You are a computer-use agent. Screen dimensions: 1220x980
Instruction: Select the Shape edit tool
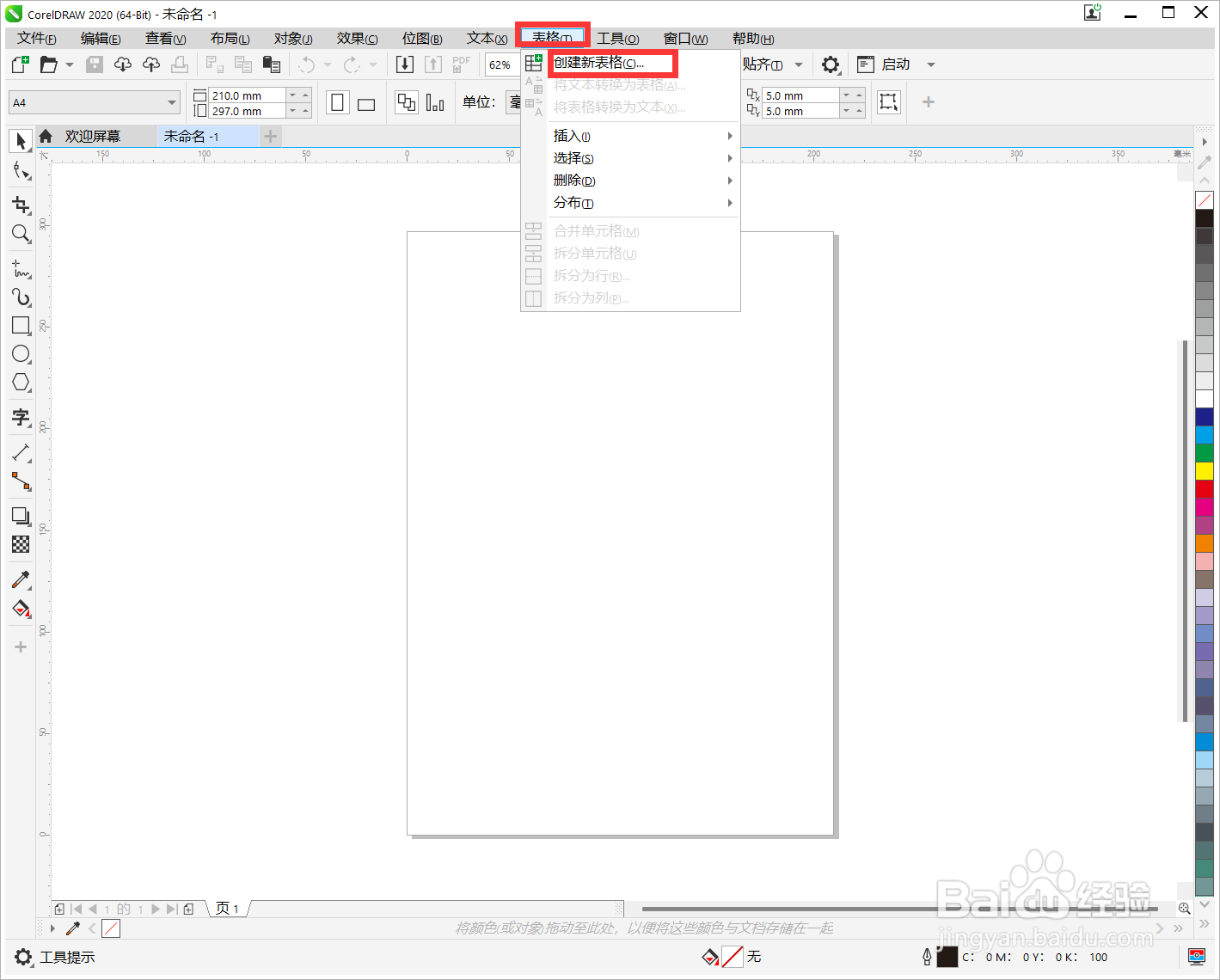pos(21,171)
